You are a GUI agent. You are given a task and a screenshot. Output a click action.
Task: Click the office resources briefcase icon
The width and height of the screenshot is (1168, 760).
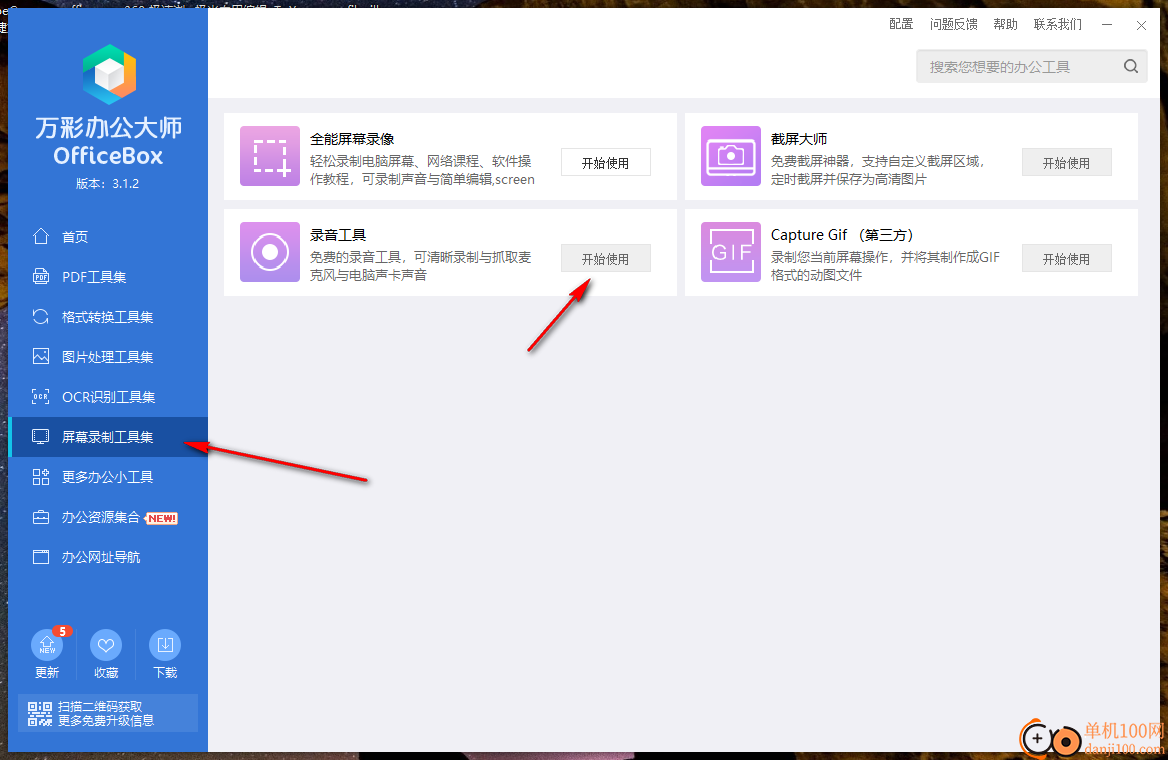41,517
